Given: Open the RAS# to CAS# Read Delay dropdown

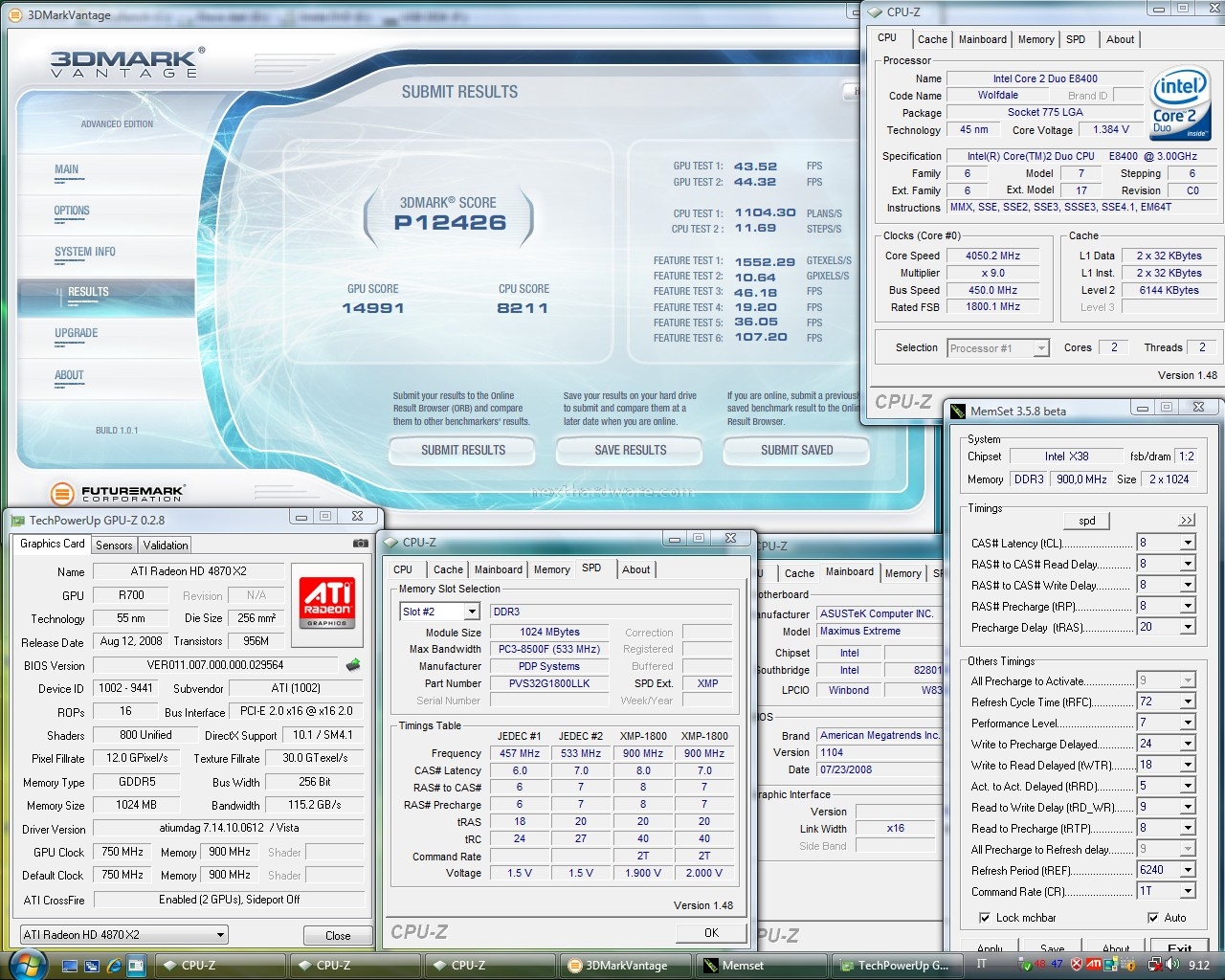Looking at the screenshot, I should pyautogui.click(x=1188, y=564).
